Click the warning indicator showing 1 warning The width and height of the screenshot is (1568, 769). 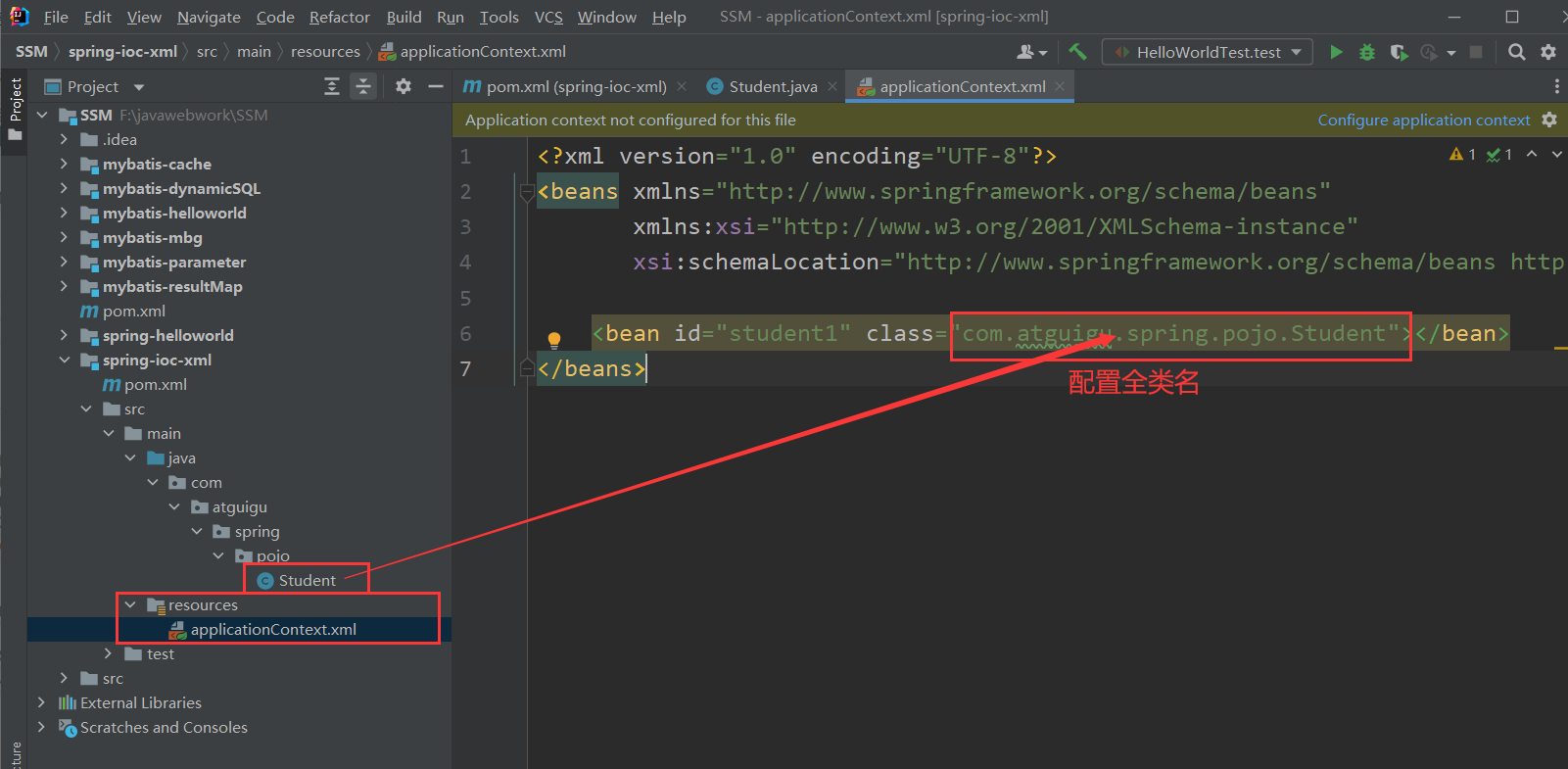[1462, 154]
